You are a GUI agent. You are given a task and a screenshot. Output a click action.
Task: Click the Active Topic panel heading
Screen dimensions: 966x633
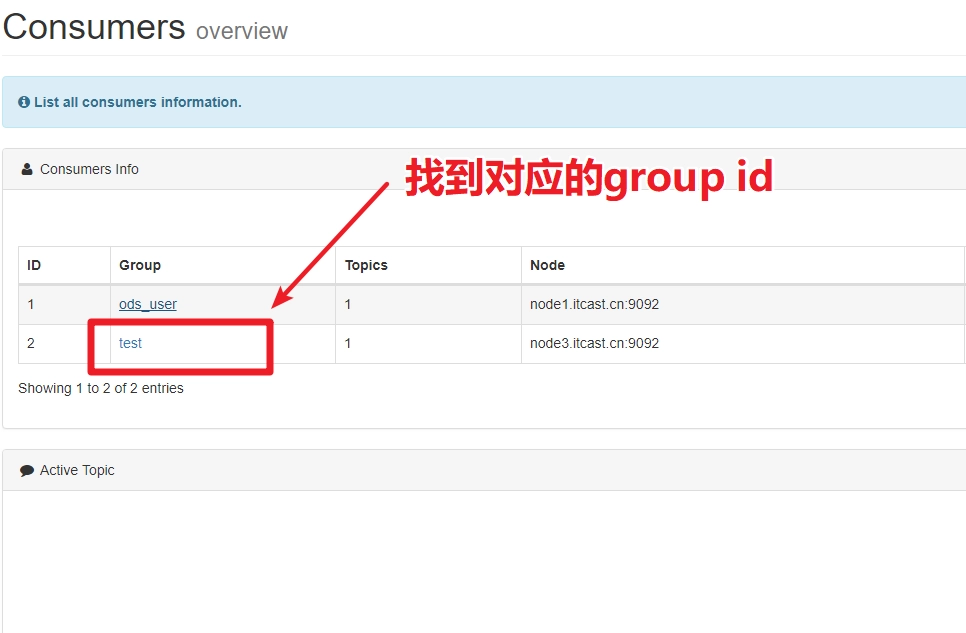pos(77,470)
